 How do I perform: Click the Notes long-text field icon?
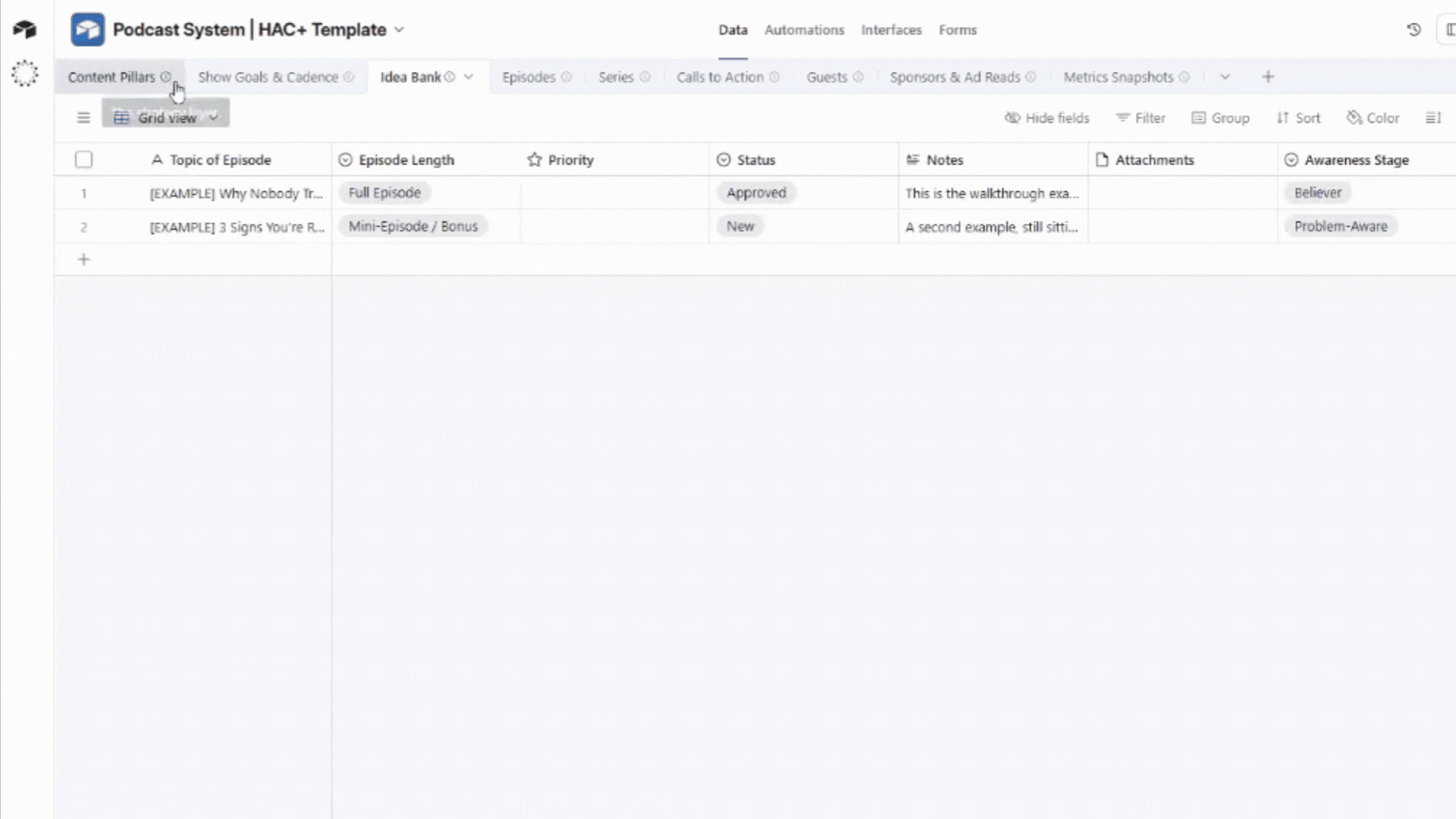tap(913, 160)
